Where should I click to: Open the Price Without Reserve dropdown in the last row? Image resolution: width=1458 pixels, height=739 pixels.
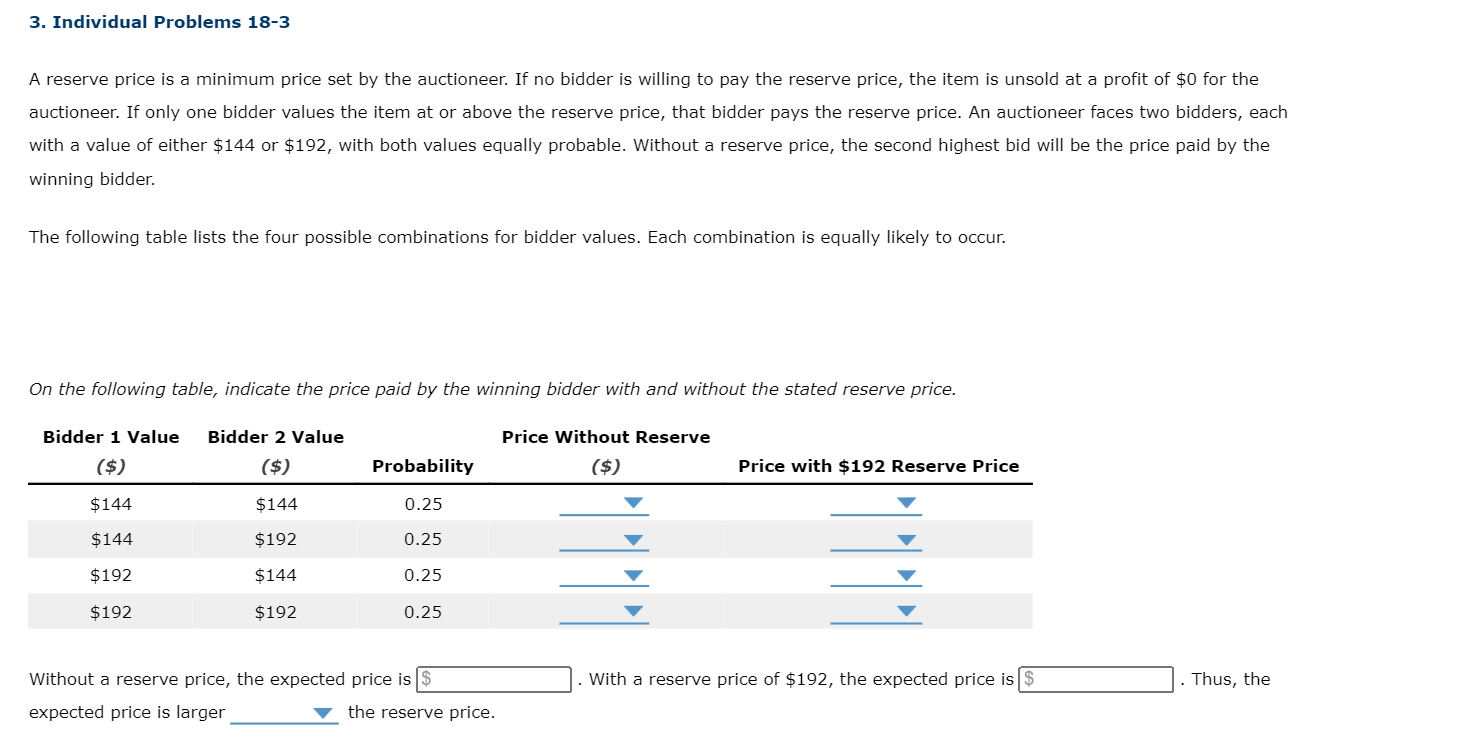[x=633, y=611]
